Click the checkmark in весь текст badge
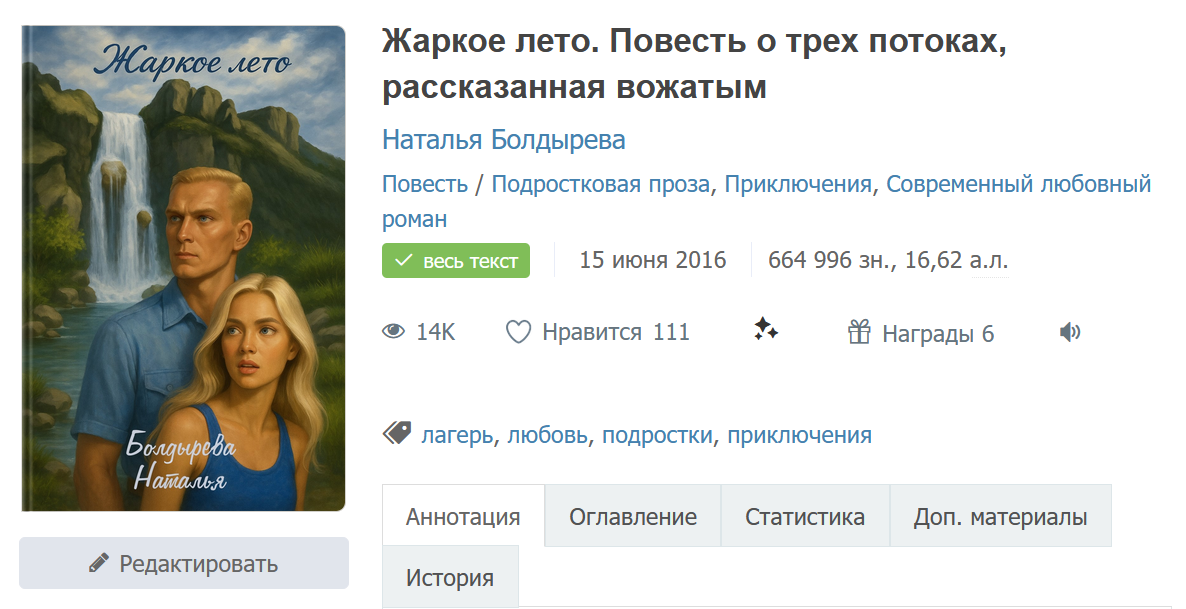The width and height of the screenshot is (1186, 609). click(x=404, y=261)
